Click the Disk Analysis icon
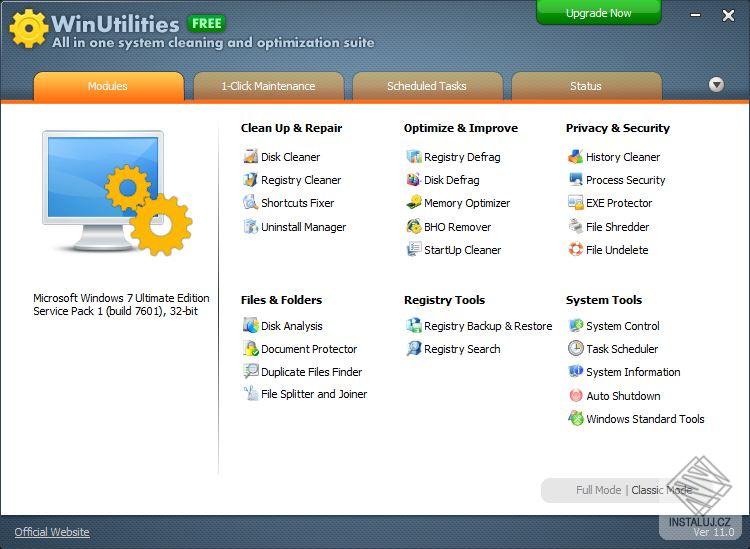 [251, 326]
